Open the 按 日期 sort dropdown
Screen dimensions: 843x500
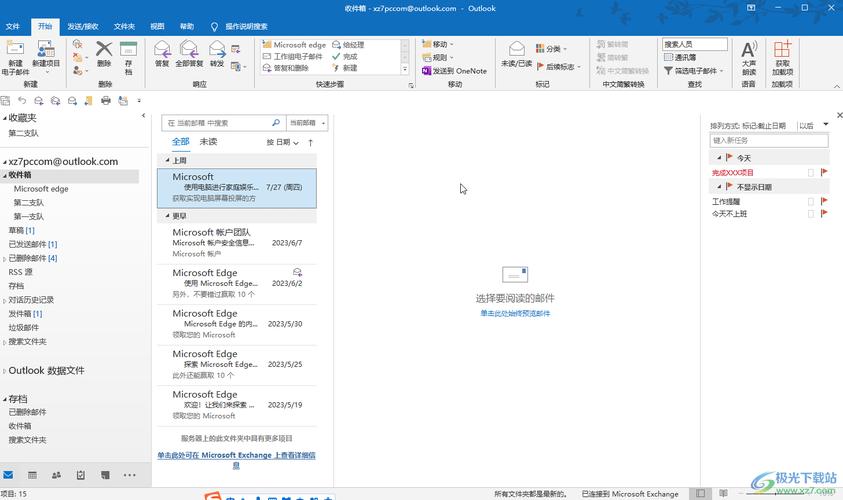tap(282, 142)
